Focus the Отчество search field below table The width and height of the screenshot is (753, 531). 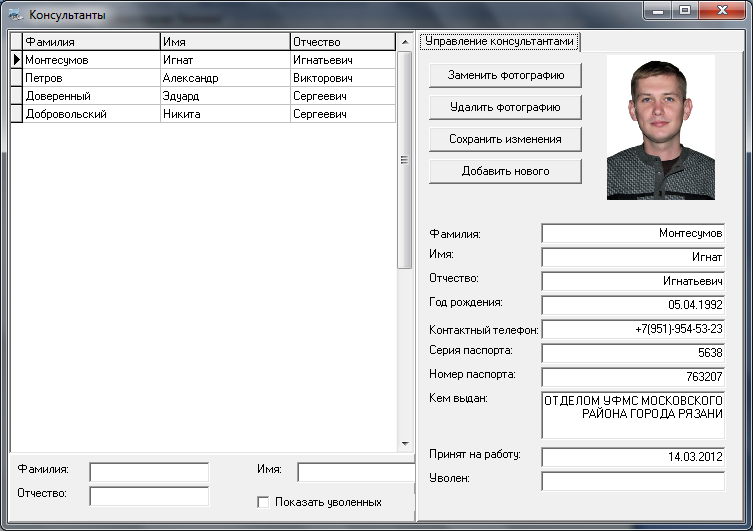click(149, 496)
